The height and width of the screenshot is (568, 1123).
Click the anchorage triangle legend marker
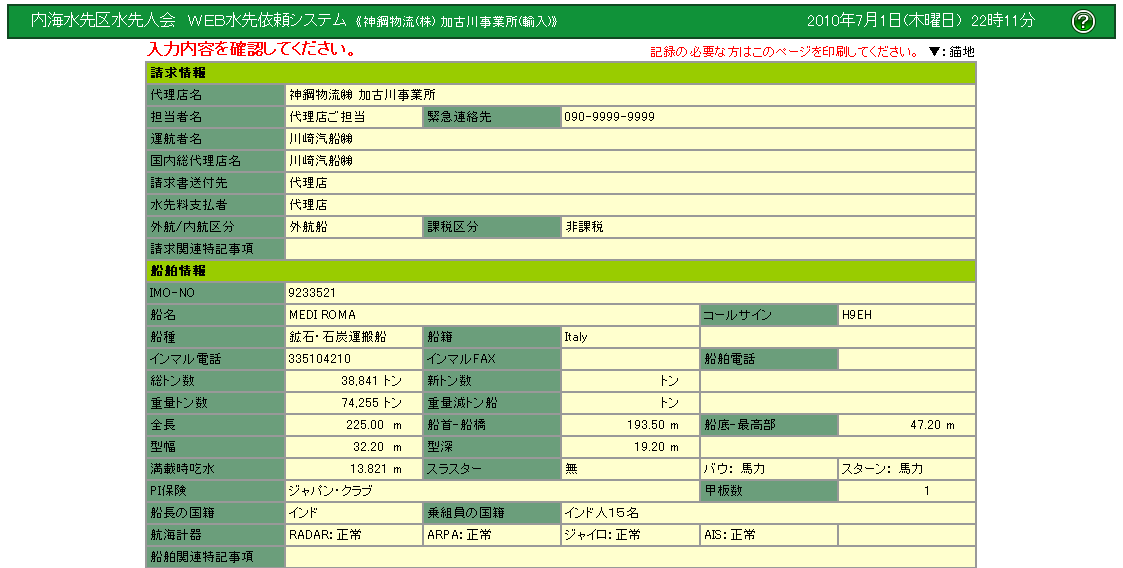(x=934, y=52)
